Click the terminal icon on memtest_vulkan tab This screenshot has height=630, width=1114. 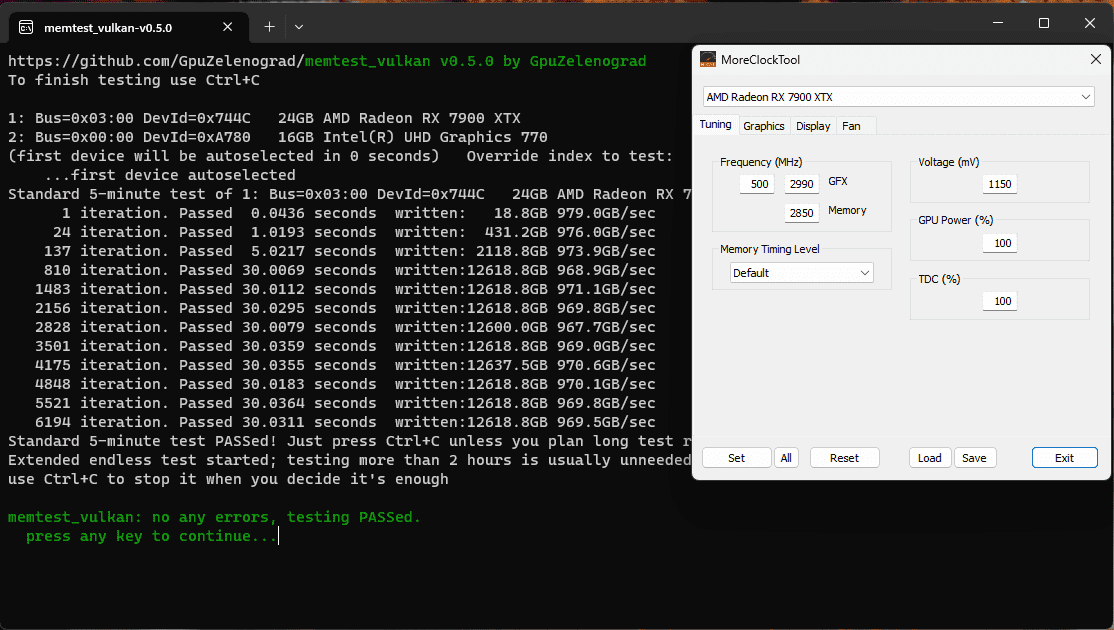26,27
